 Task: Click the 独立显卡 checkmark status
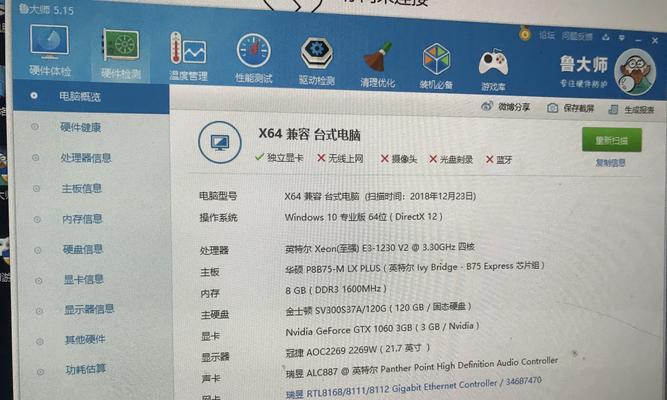point(279,157)
